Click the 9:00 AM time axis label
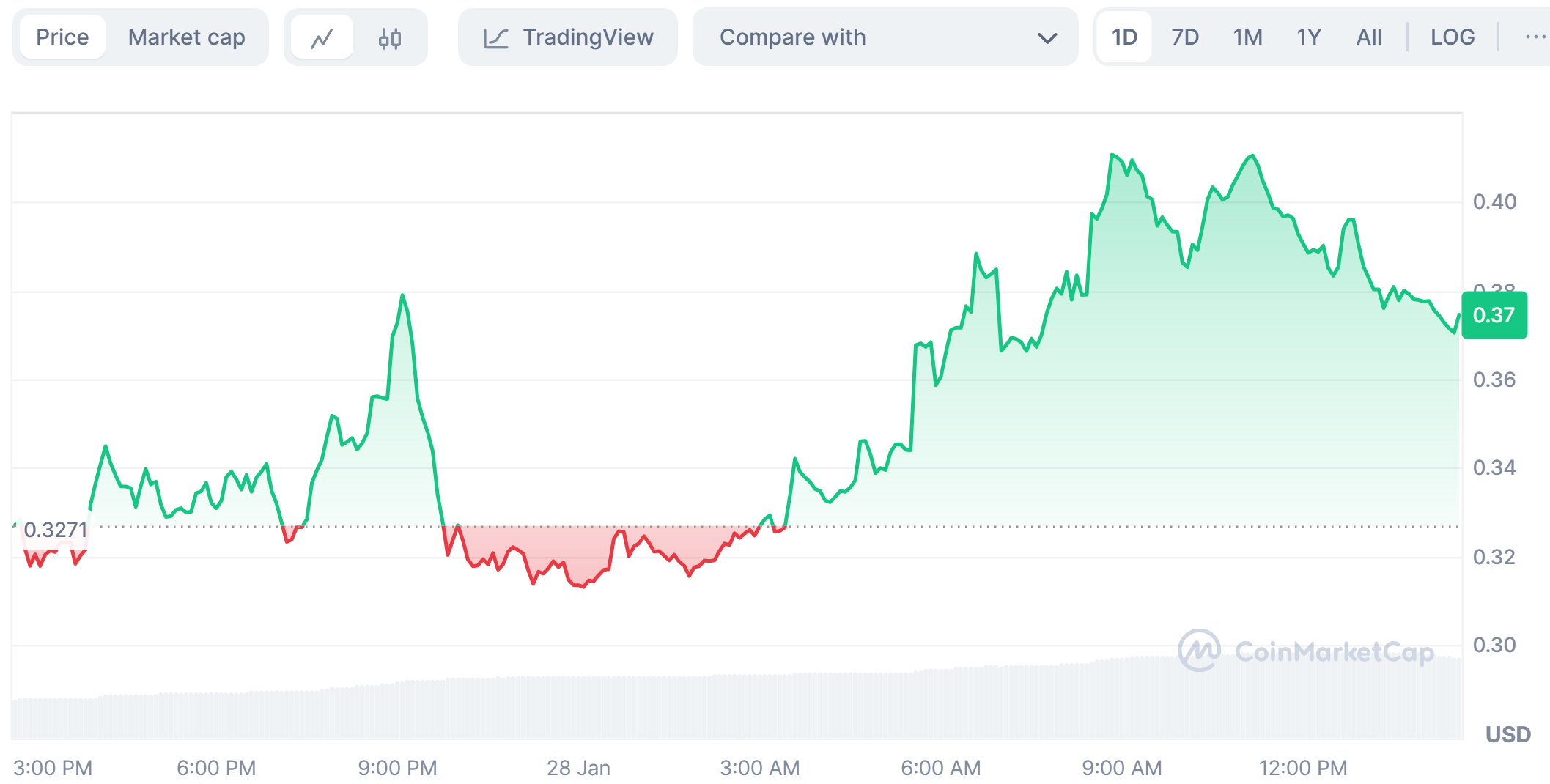Viewport: 1550px width, 784px height. (x=1121, y=768)
